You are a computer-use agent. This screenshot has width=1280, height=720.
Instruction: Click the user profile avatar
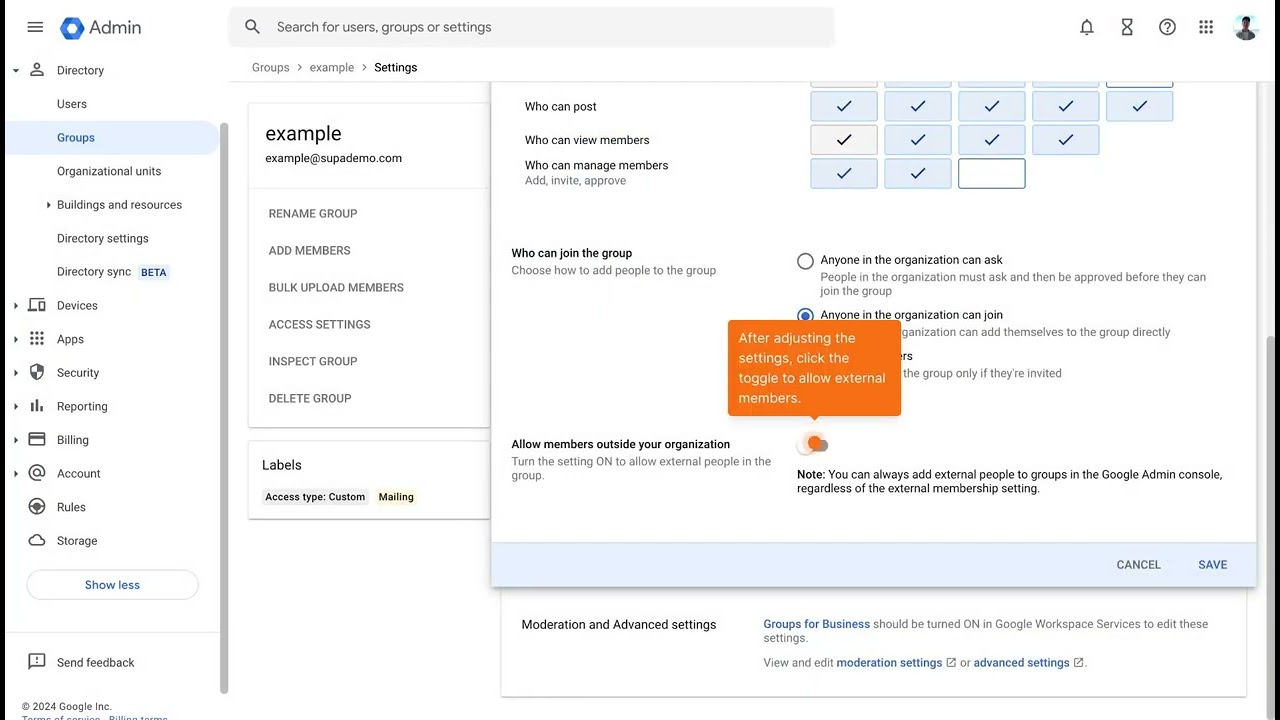coord(1245,27)
